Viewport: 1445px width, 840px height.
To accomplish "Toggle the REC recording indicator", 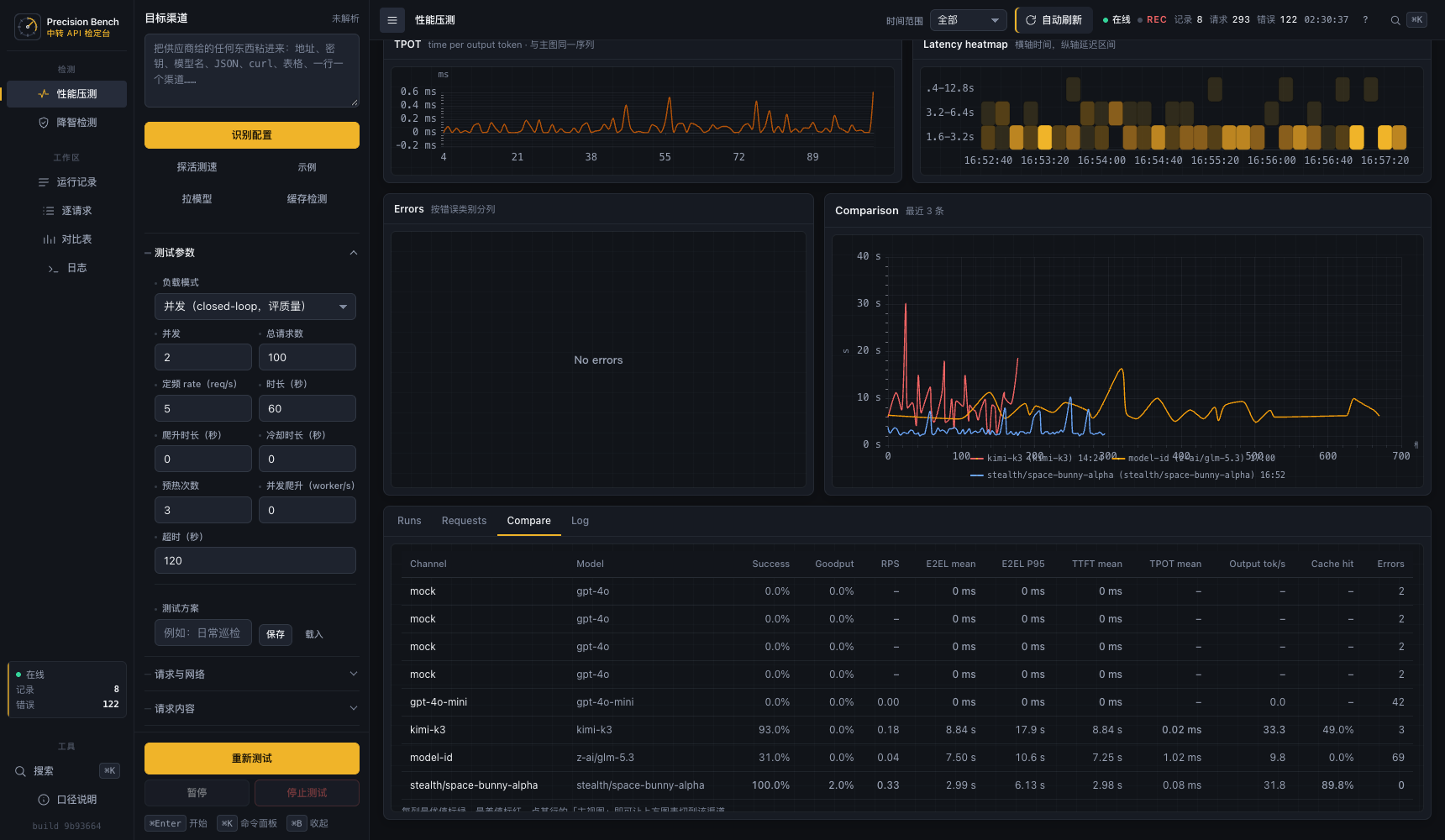I will point(1152,19).
